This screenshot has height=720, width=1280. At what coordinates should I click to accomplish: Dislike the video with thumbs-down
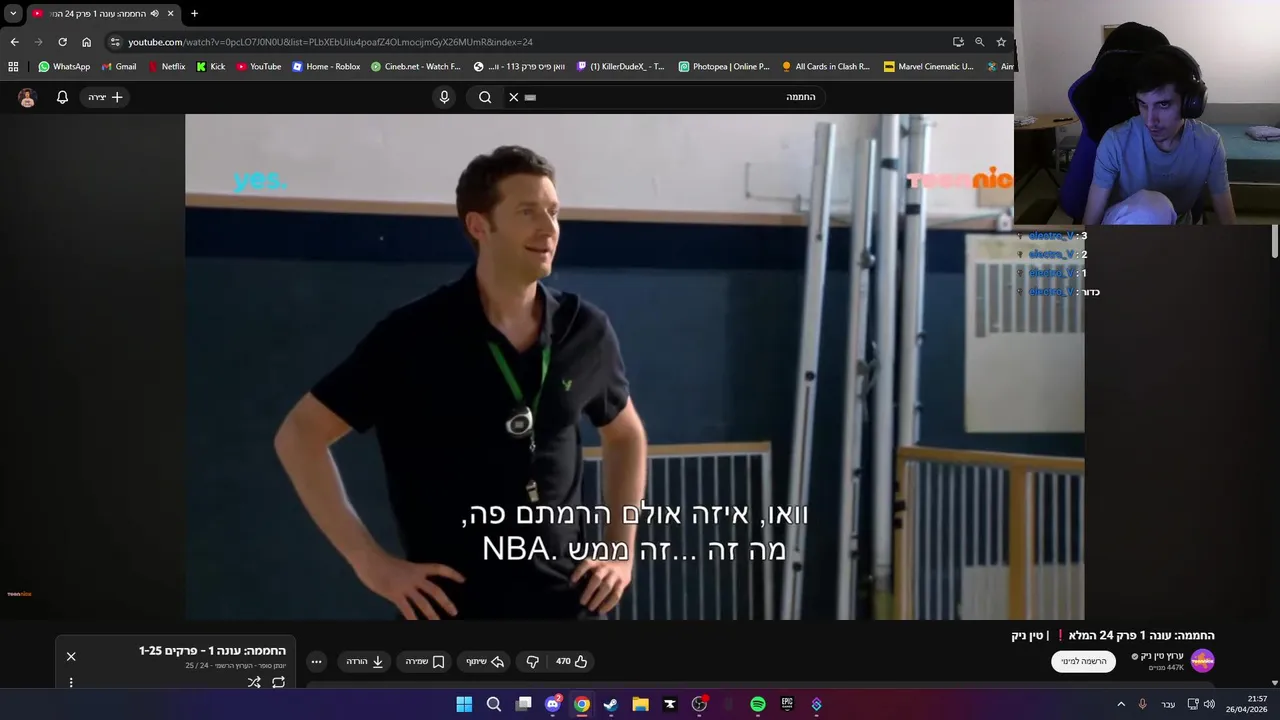[533, 661]
